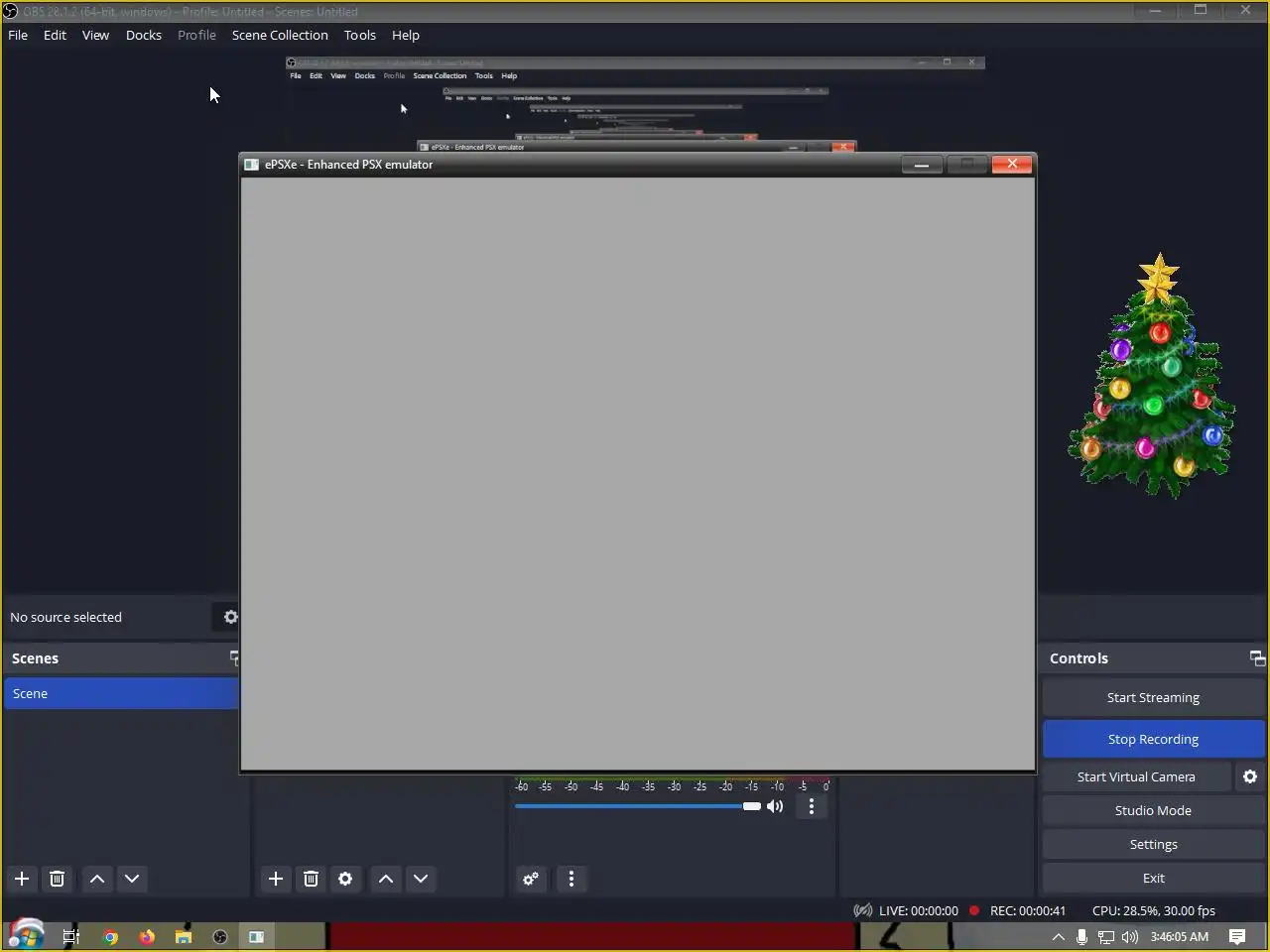Click the LIVE: 00:00:00 status text
Image resolution: width=1270 pixels, height=952 pixels.
coord(919,910)
